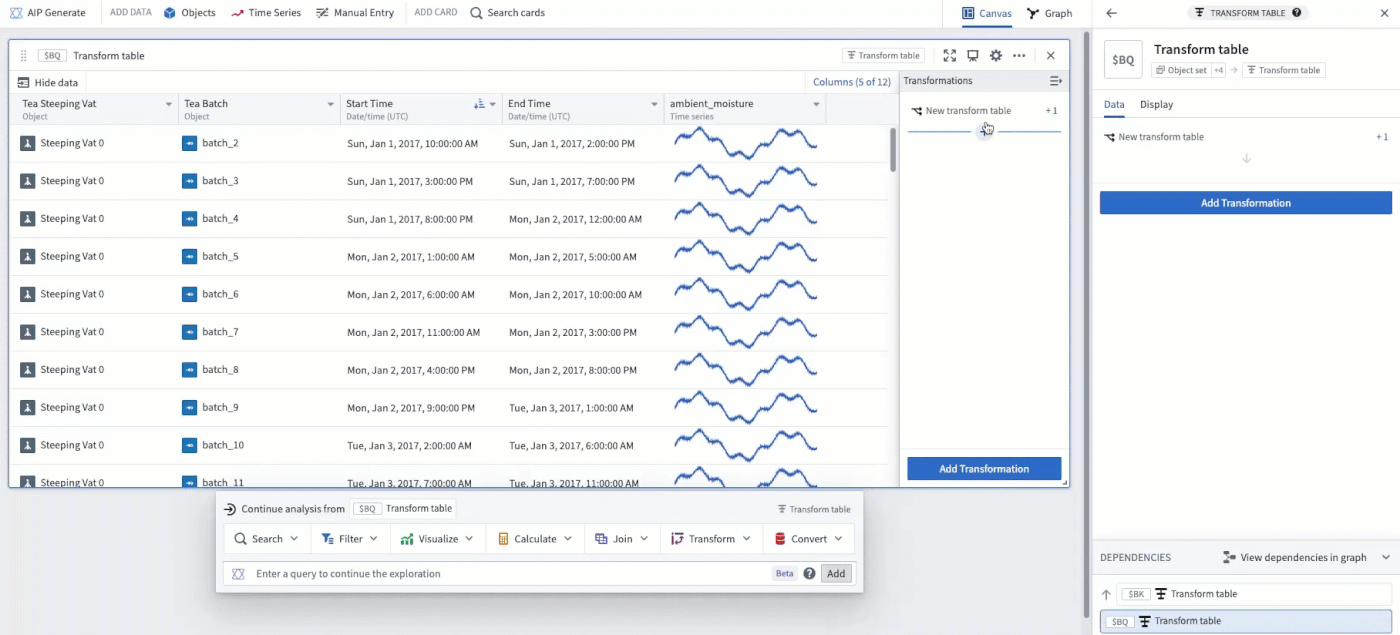Open the three-dots more options menu
Screen dimensions: 1400x635
[x=1019, y=56]
